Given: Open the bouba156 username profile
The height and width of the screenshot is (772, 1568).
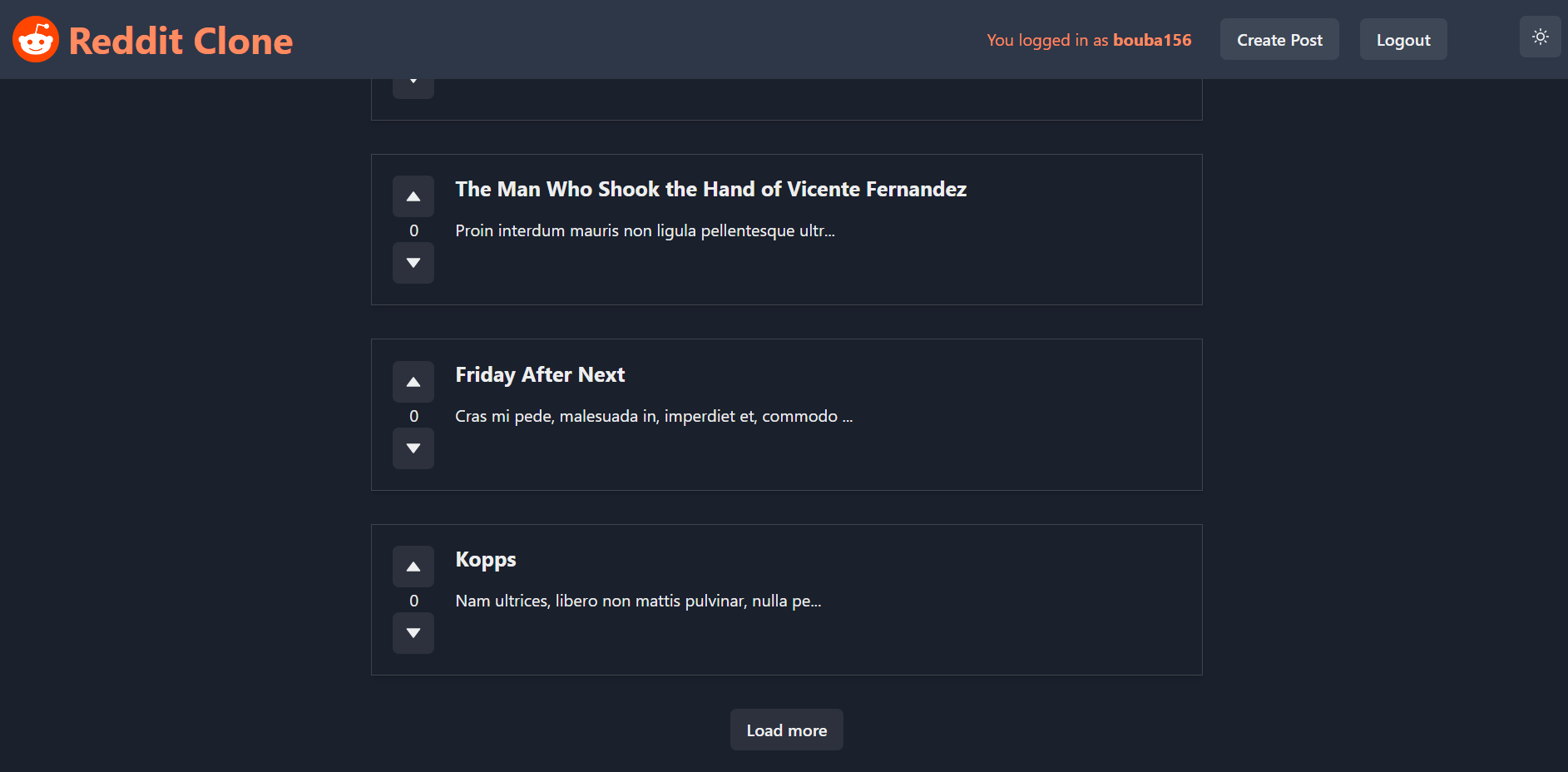Looking at the screenshot, I should pos(1152,40).
